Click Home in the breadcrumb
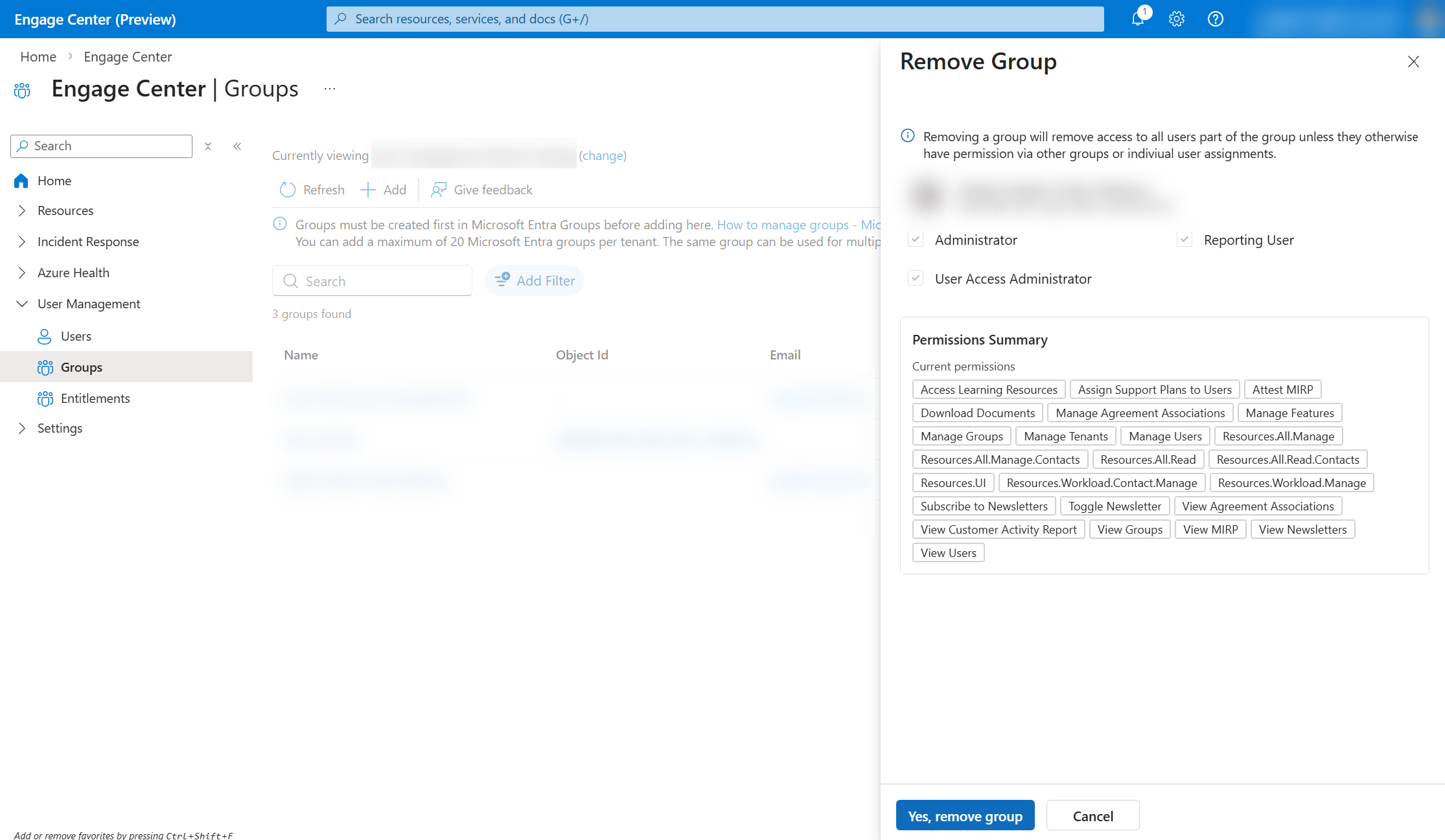This screenshot has height=840, width=1445. click(x=38, y=57)
